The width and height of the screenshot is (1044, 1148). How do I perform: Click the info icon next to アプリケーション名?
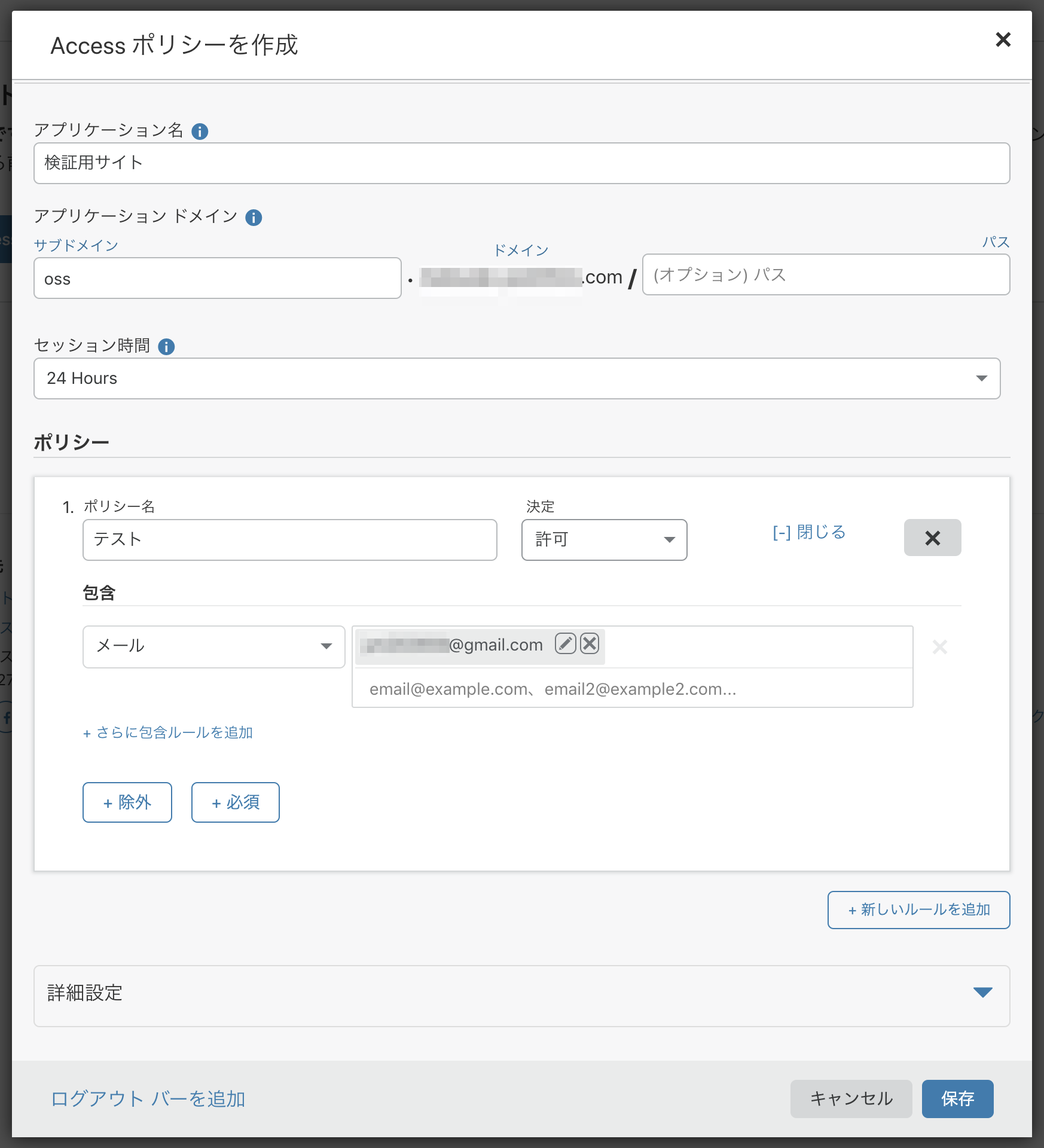pyautogui.click(x=202, y=131)
